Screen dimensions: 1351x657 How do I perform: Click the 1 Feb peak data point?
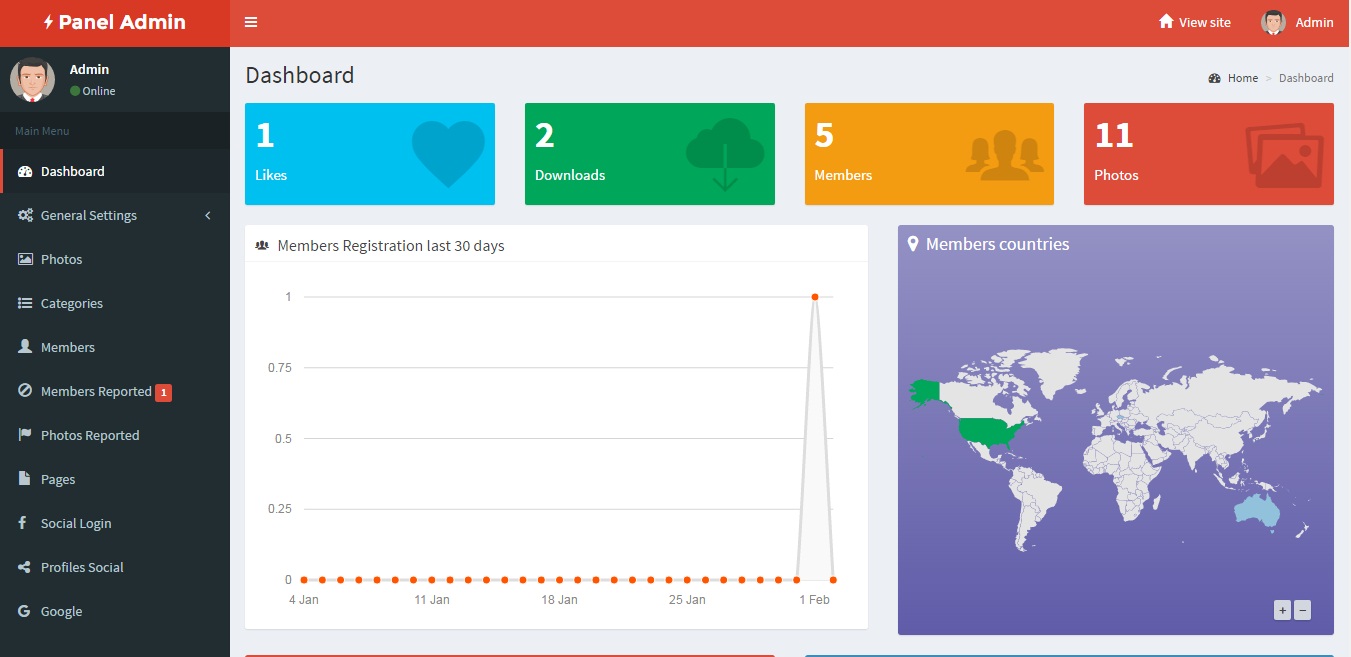click(815, 297)
